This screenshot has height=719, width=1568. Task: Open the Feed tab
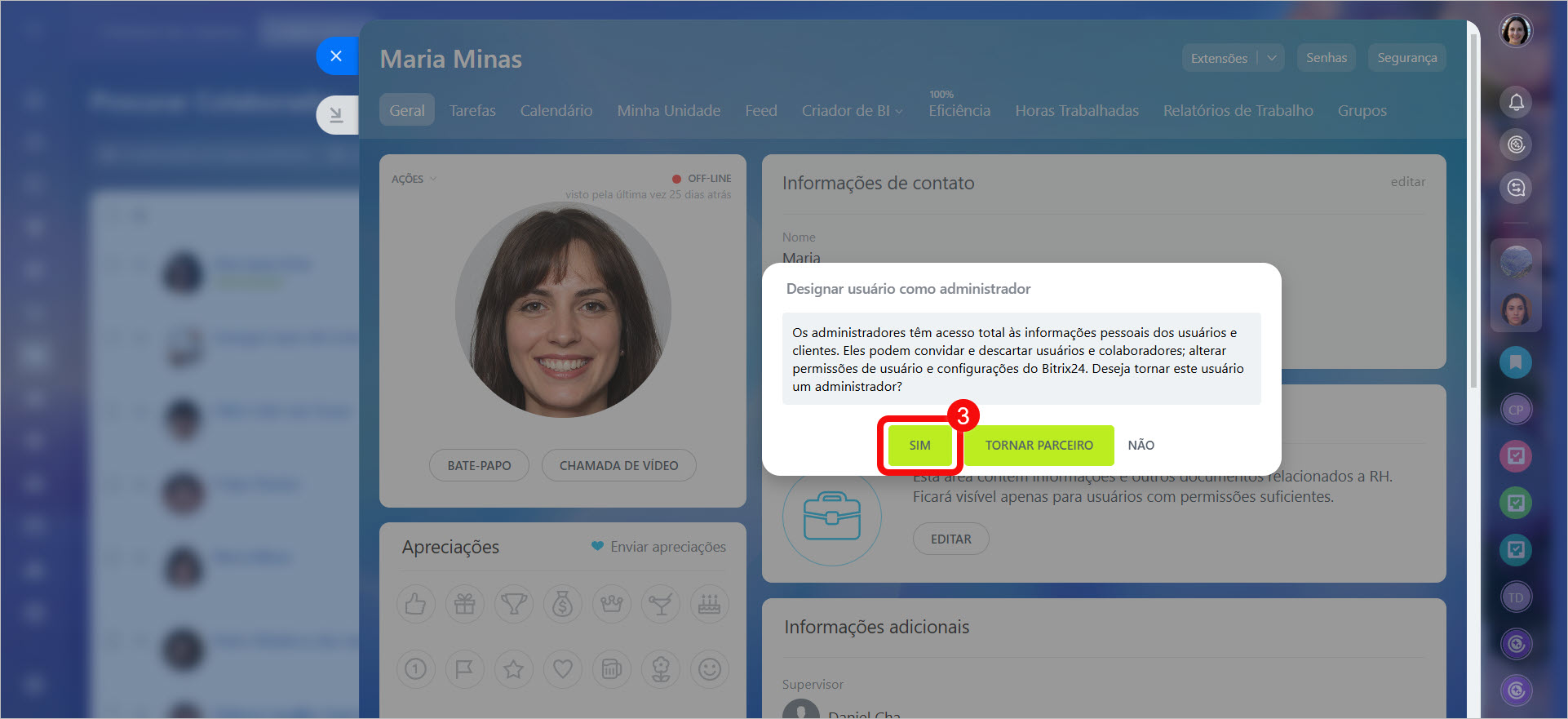760,110
